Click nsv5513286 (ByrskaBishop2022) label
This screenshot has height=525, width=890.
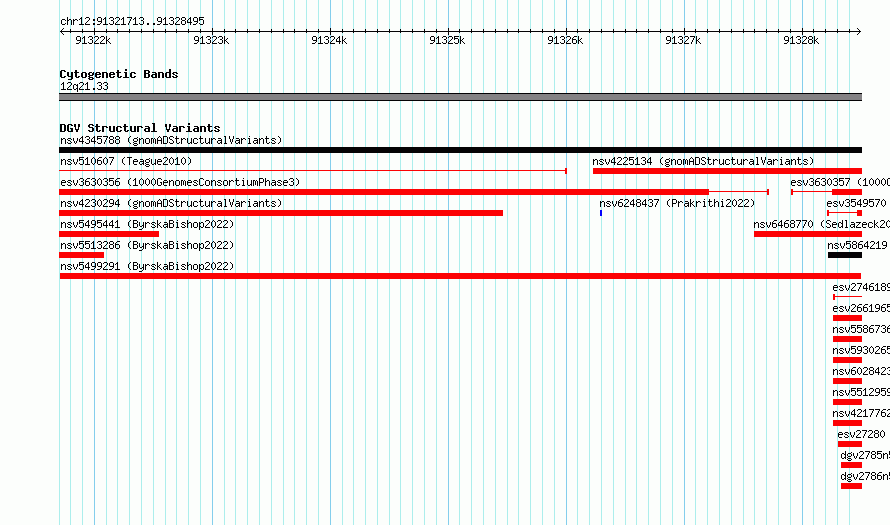pyautogui.click(x=147, y=245)
